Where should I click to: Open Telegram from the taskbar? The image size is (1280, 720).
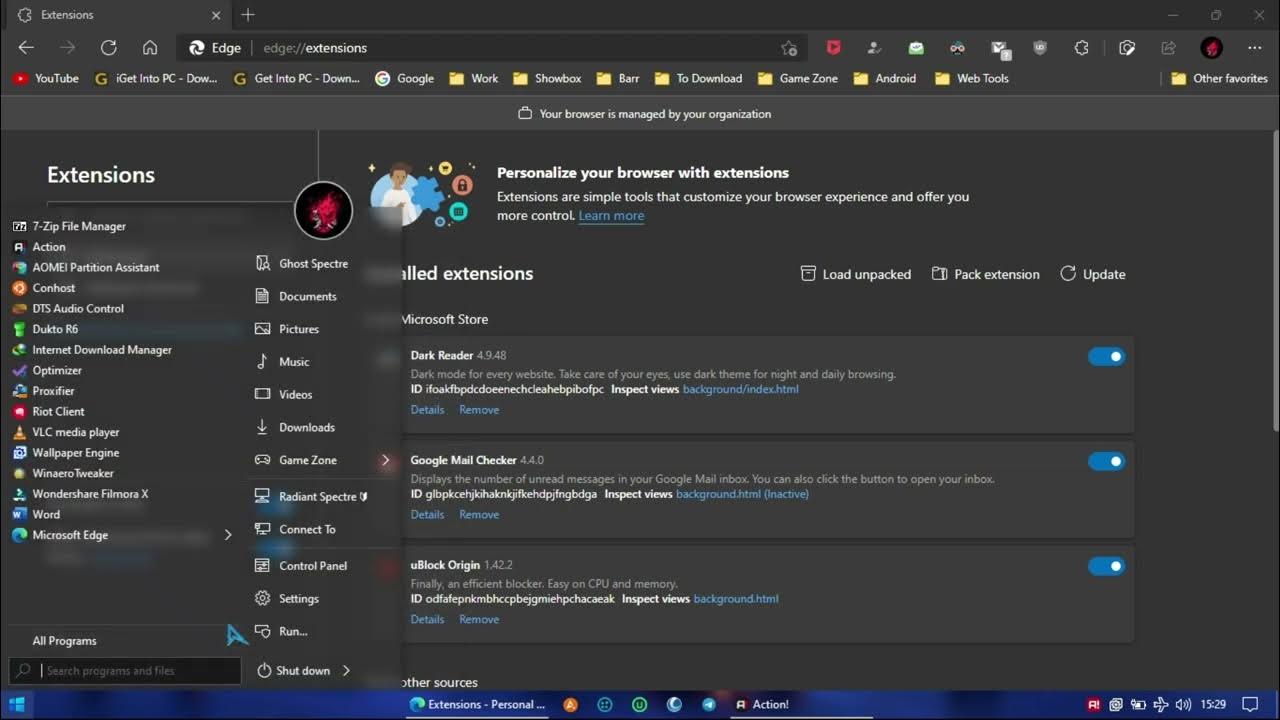click(709, 704)
